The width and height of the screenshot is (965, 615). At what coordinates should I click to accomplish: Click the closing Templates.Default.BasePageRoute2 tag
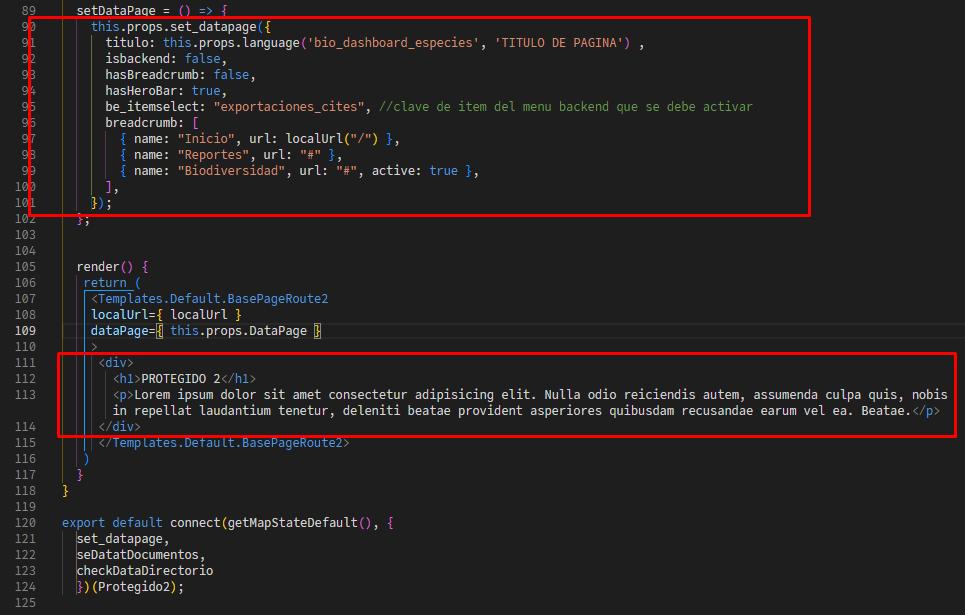(224, 443)
